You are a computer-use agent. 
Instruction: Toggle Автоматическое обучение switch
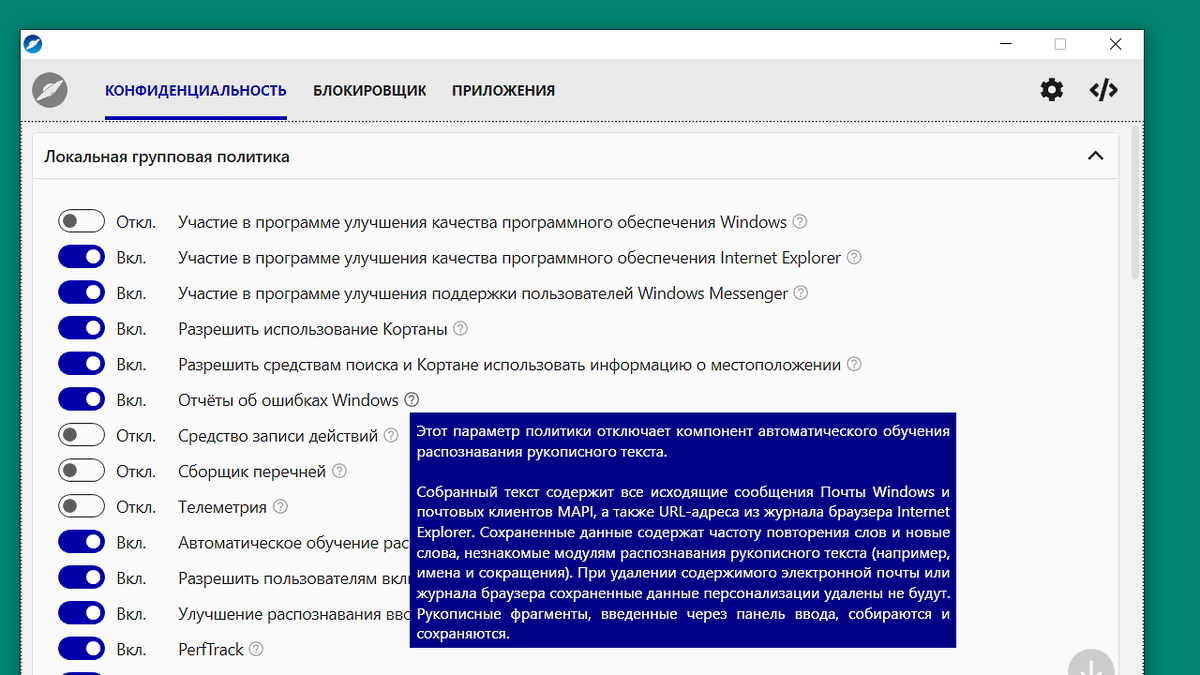tap(82, 543)
